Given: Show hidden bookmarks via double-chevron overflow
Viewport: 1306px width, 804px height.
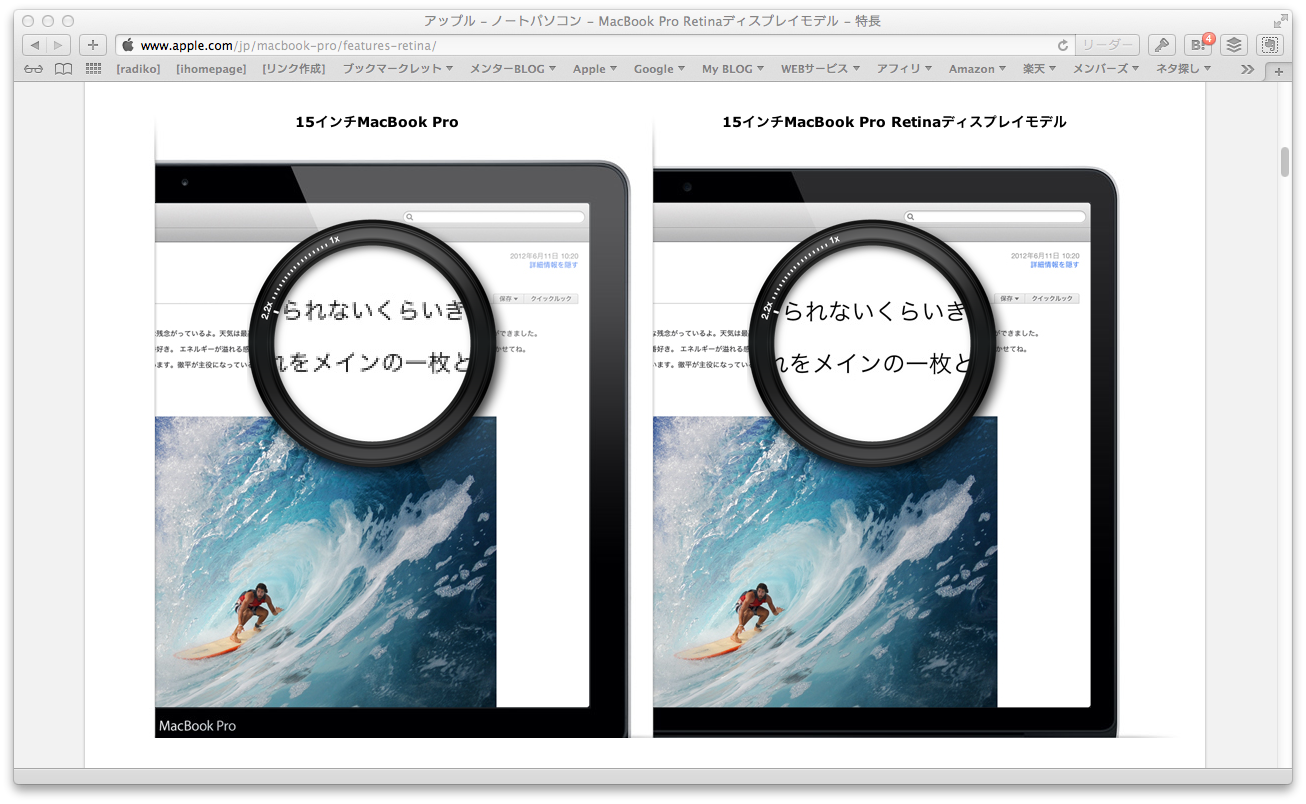Looking at the screenshot, I should (1247, 69).
